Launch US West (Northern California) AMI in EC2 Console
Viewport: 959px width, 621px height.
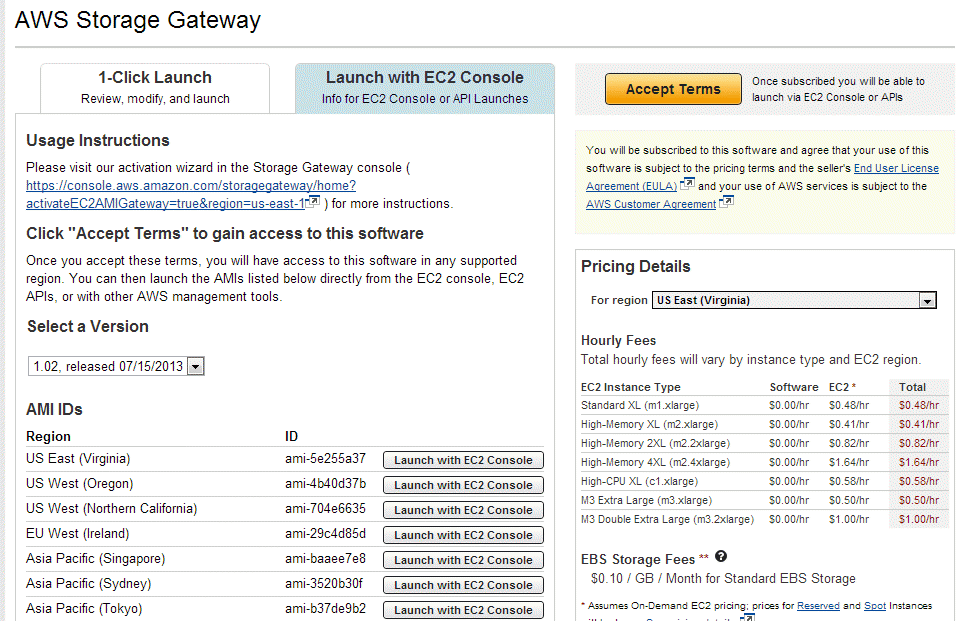click(463, 510)
